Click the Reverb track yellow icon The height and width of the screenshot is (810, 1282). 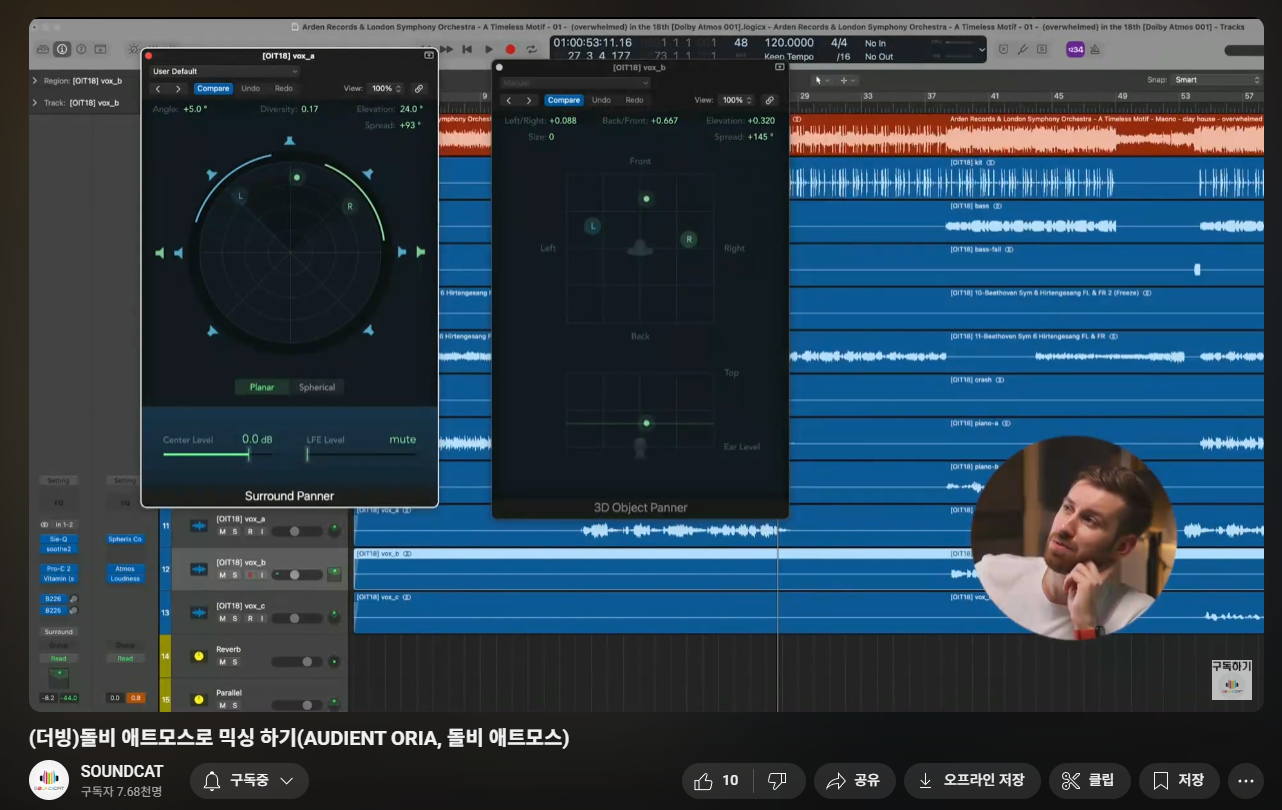198,655
